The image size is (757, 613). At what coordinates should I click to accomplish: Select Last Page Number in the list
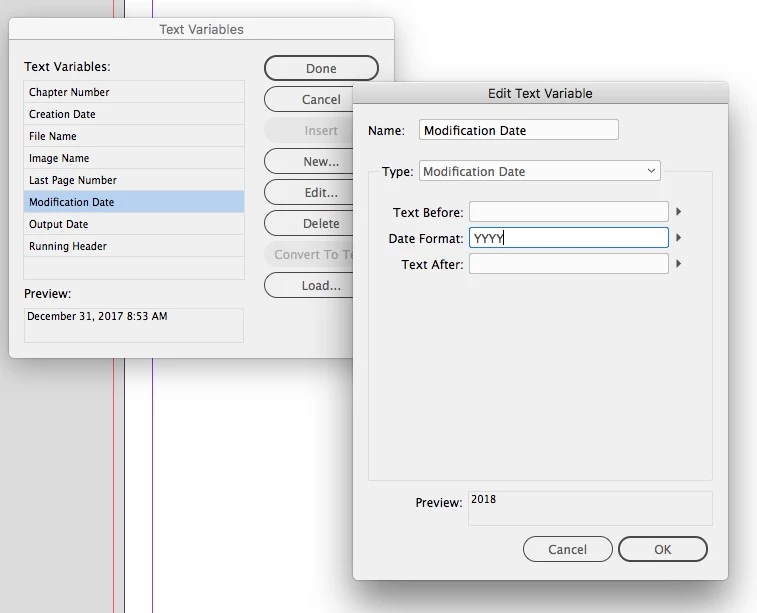coord(134,180)
